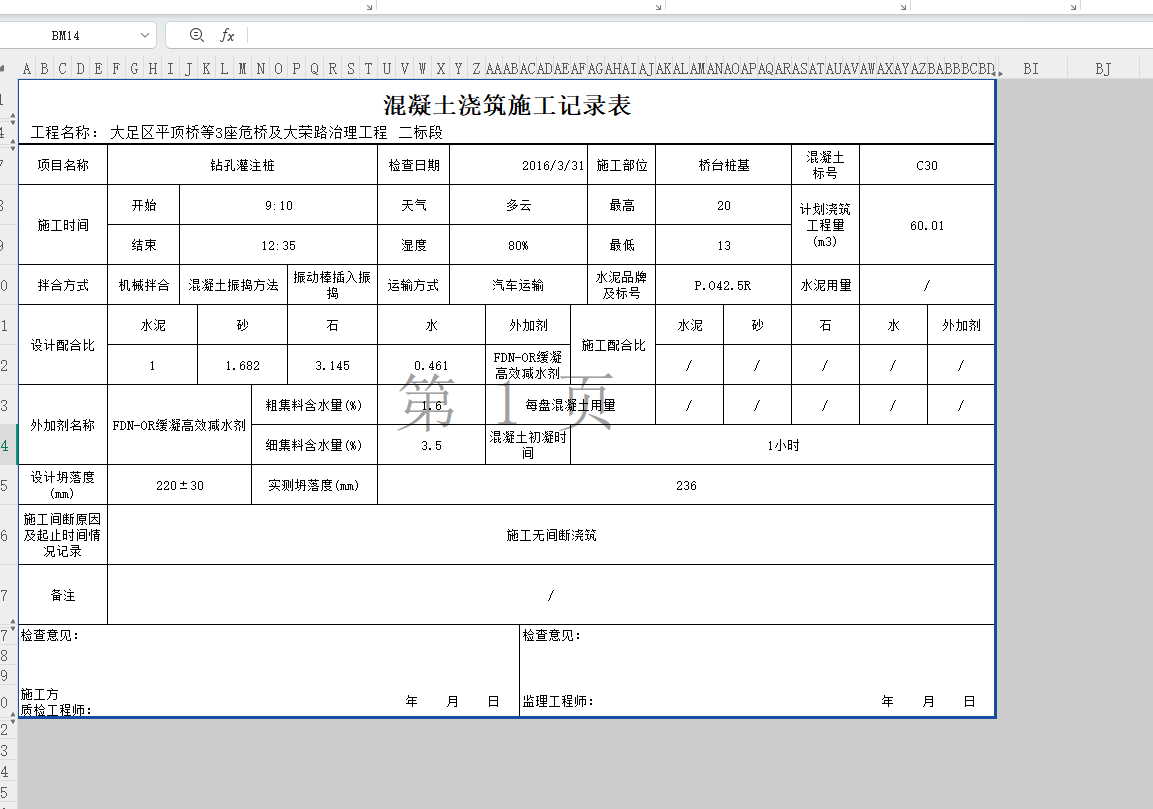This screenshot has width=1153, height=809.
Task: Click the planned volume cell 60.01
Action: point(926,226)
